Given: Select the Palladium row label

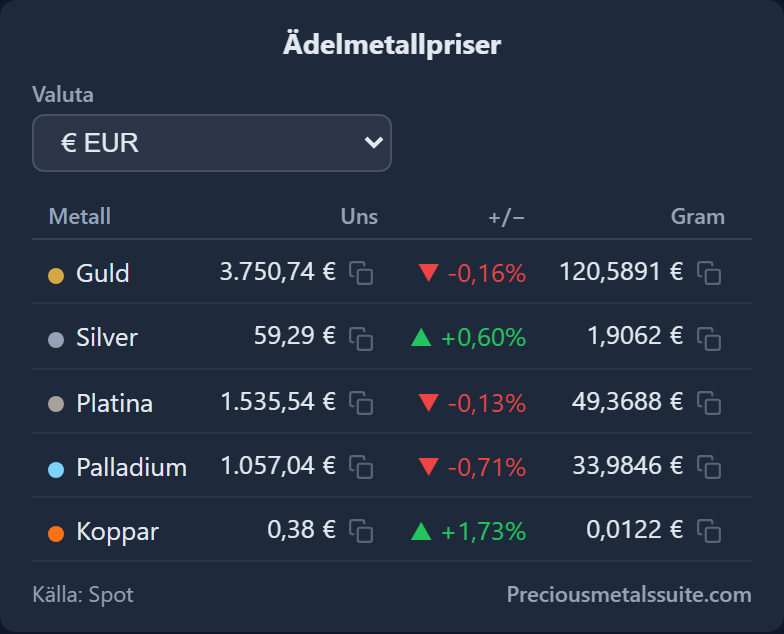Looking at the screenshot, I should 132,468.
